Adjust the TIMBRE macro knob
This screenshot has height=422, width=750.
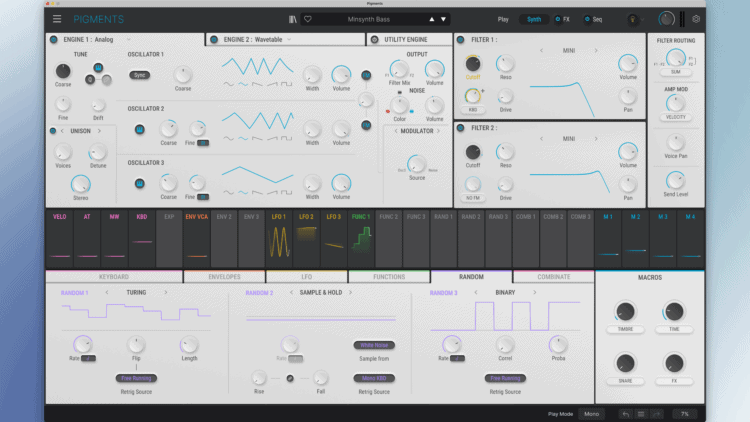[625, 312]
